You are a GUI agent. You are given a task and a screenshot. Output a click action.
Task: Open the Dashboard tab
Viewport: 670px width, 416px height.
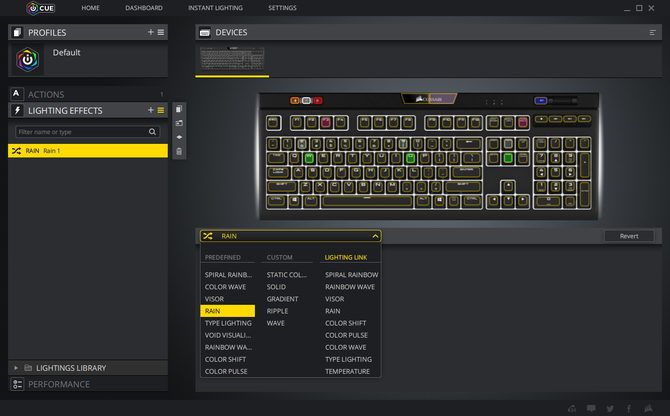pyautogui.click(x=144, y=8)
